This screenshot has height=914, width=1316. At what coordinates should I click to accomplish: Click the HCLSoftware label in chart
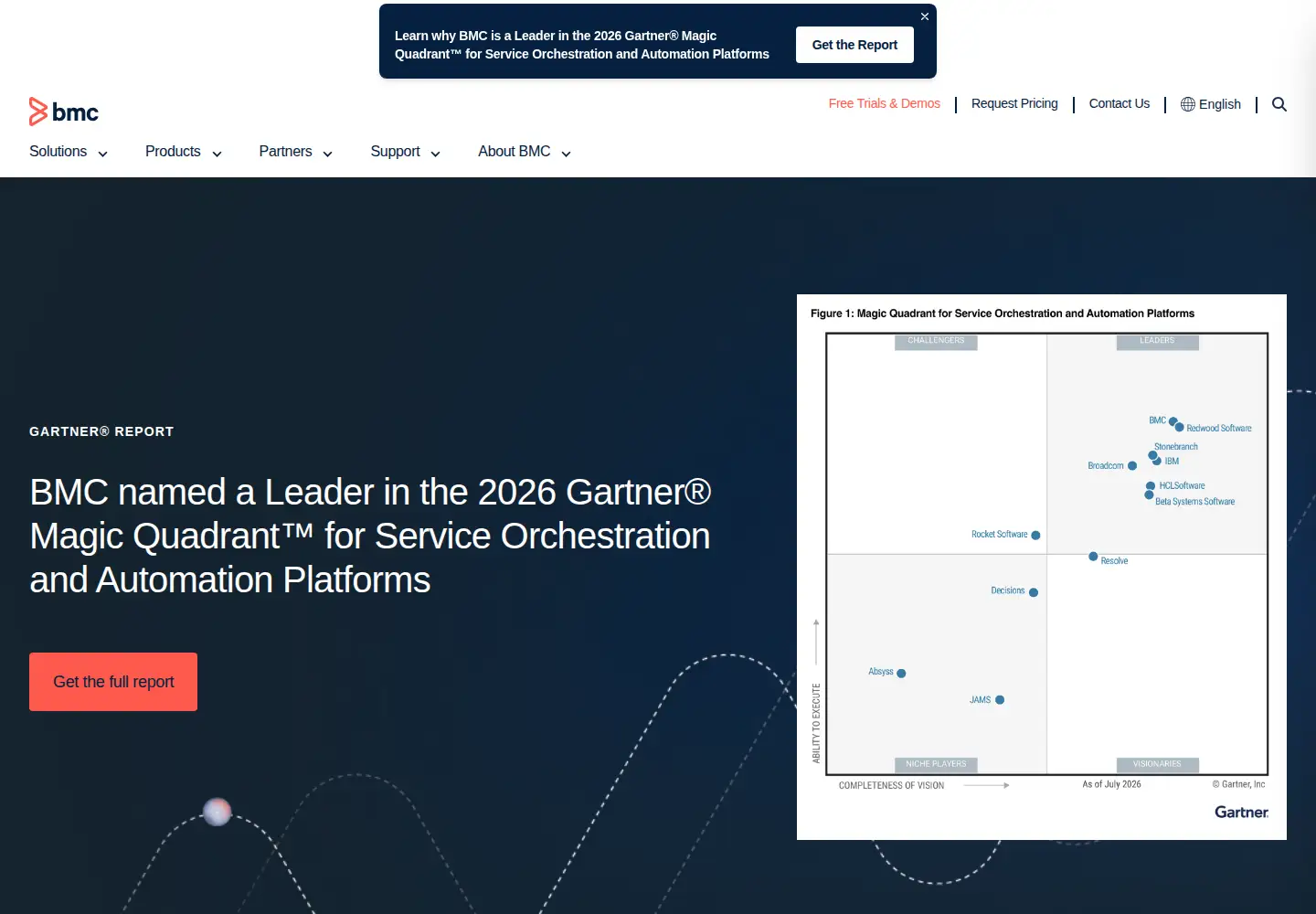pos(1183,486)
